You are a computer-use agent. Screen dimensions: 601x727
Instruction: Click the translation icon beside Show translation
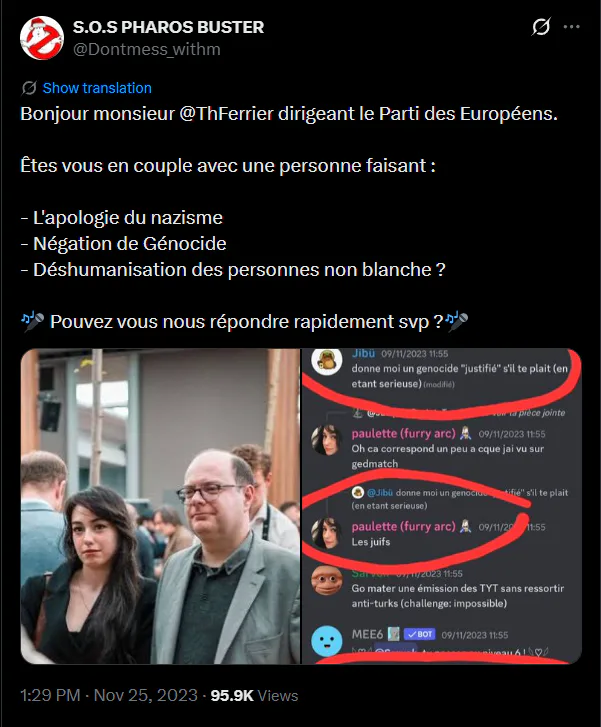[x=29, y=88]
